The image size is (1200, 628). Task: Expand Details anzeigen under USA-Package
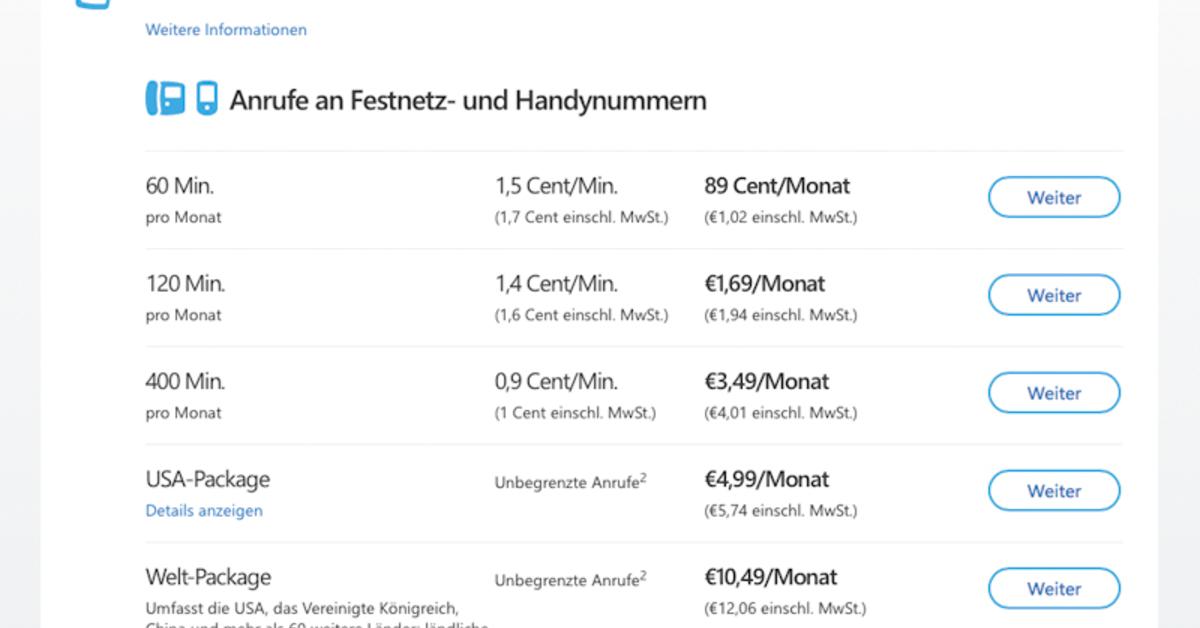pyautogui.click(x=204, y=511)
